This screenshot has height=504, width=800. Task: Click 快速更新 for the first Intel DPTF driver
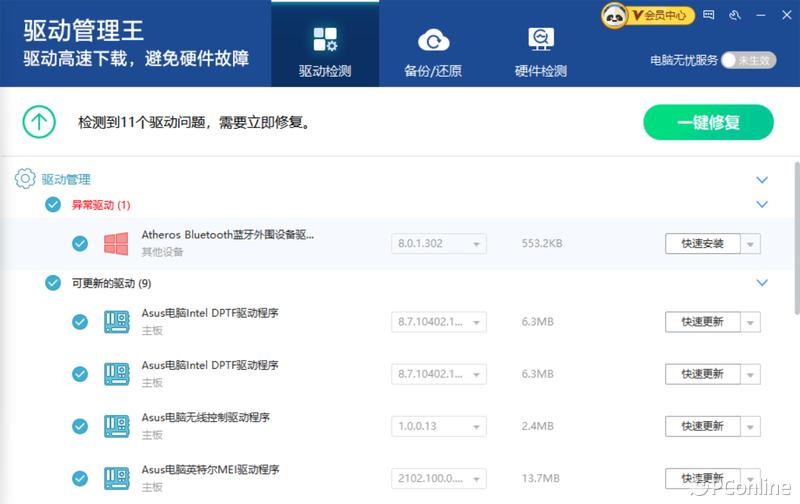[703, 322]
